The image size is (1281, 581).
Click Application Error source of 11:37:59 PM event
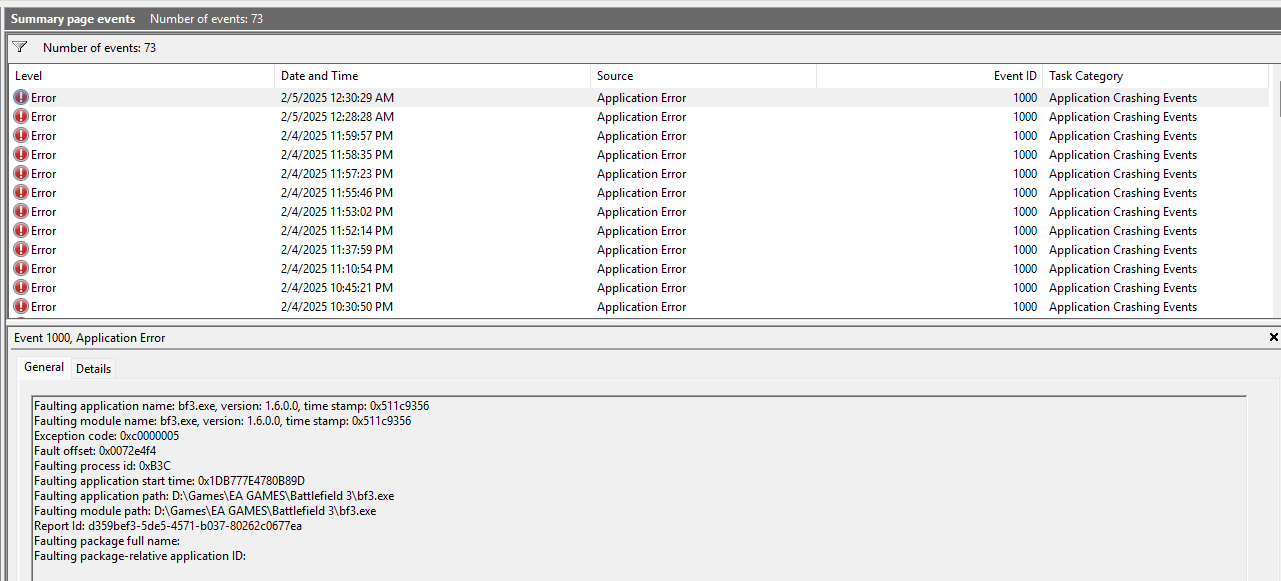641,250
